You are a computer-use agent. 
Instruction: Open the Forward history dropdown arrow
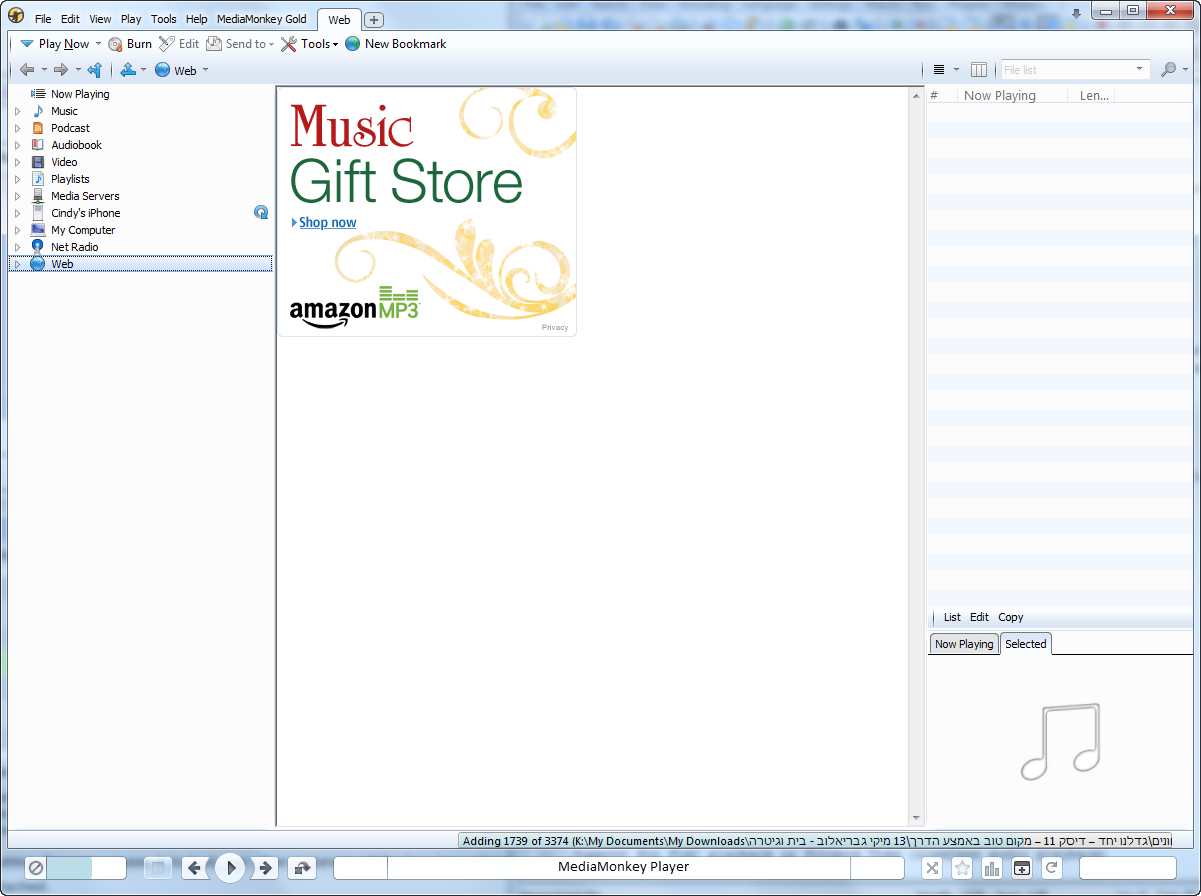click(78, 70)
